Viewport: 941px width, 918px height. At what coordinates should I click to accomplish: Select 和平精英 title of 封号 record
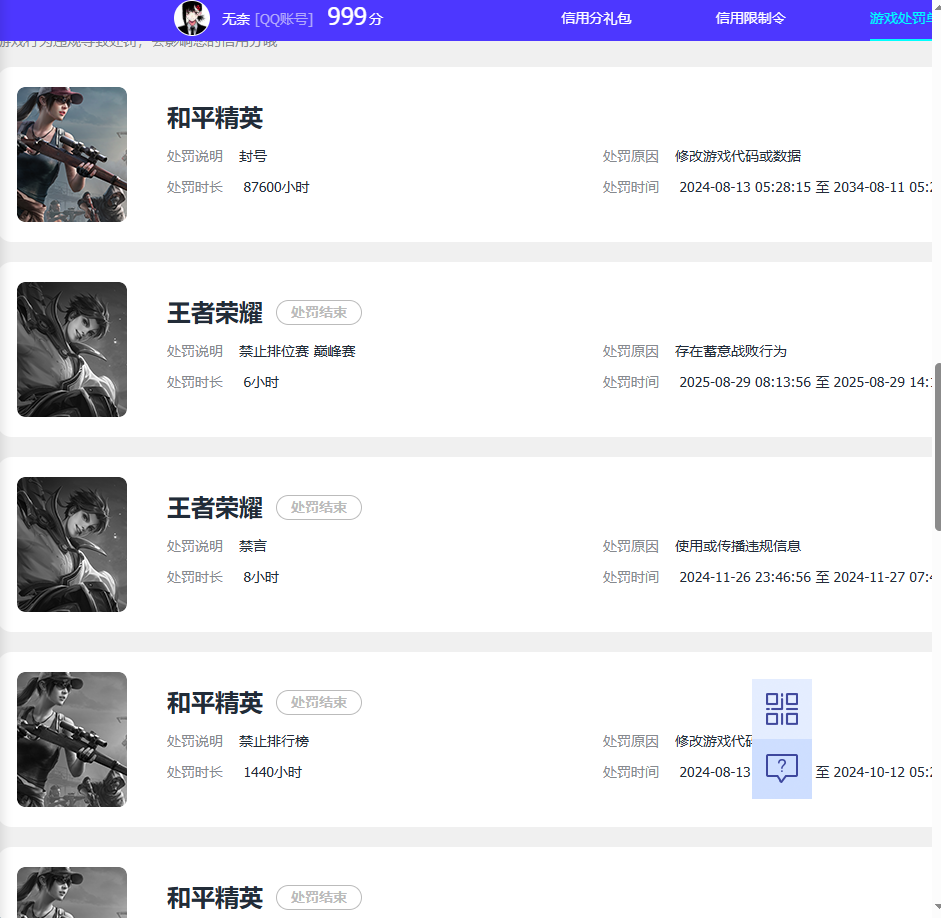215,118
